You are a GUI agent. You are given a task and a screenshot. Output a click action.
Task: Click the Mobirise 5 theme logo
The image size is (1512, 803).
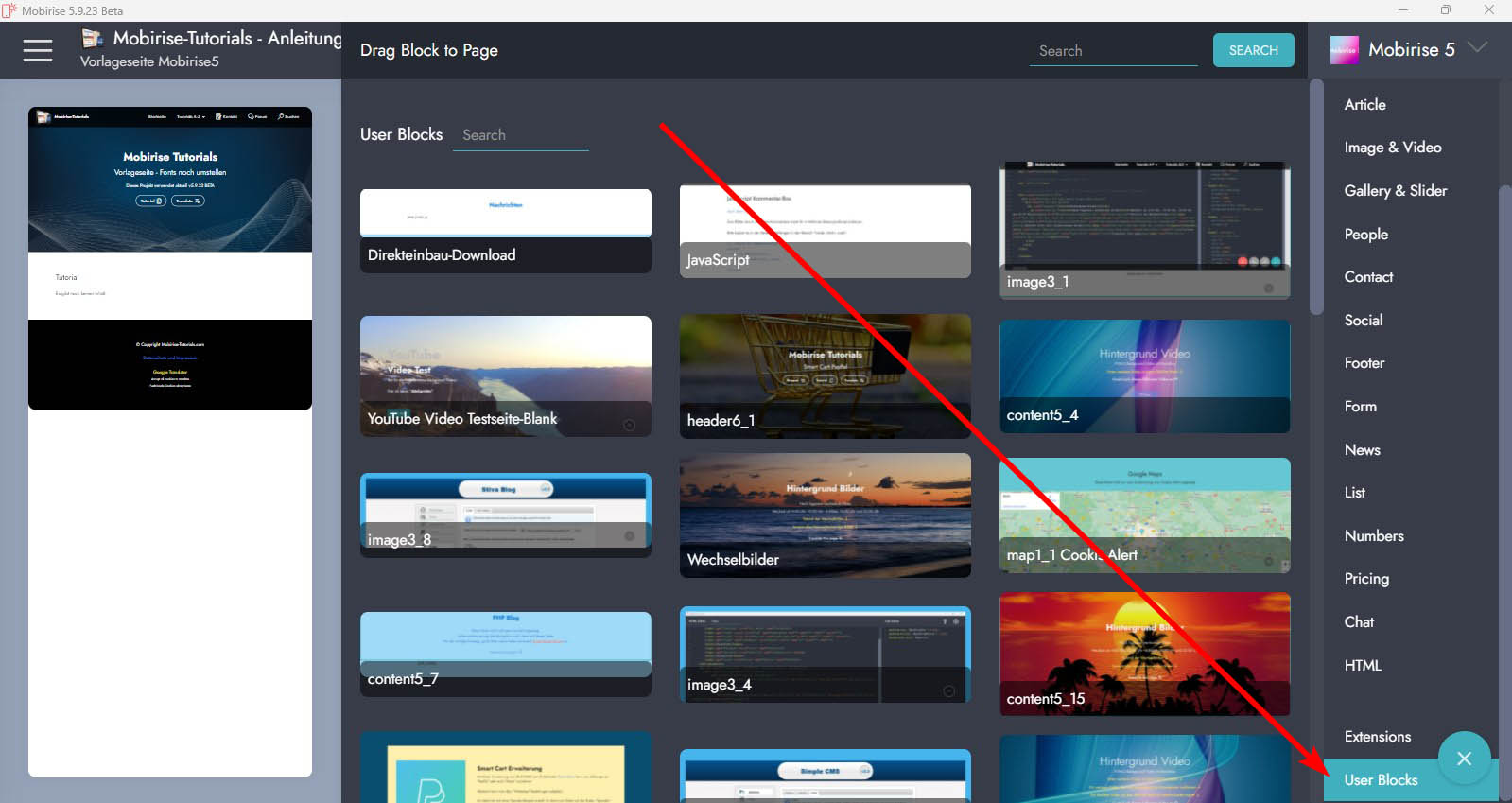click(1344, 50)
